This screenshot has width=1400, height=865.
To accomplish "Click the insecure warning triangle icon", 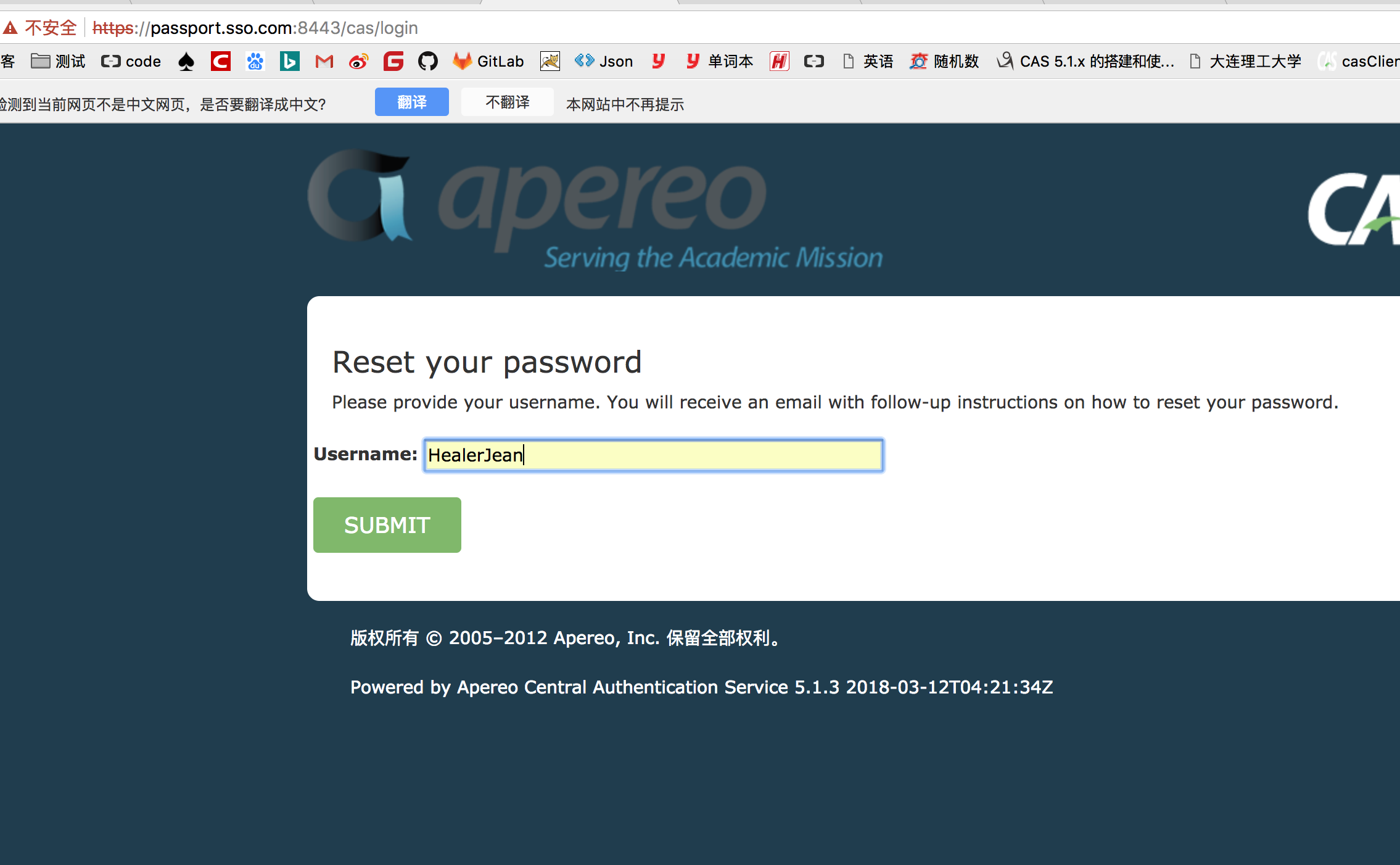I will (10, 28).
